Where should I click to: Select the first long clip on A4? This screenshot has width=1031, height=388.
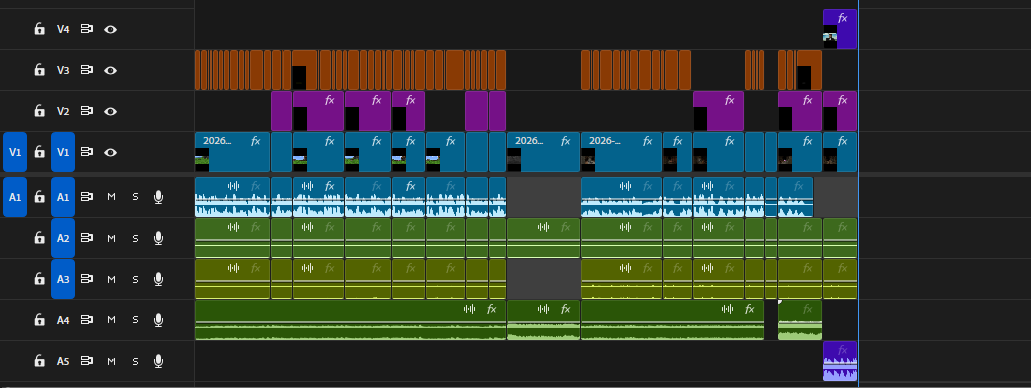tap(350, 320)
